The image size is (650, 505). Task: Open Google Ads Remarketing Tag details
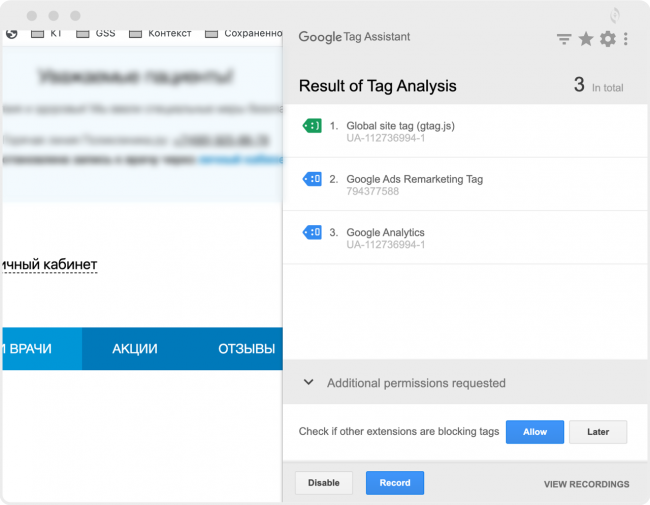click(x=414, y=179)
